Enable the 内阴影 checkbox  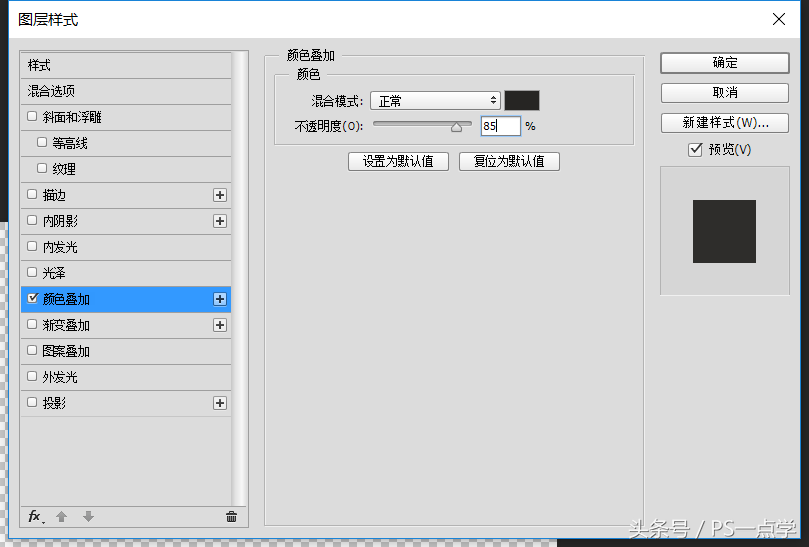[32, 220]
